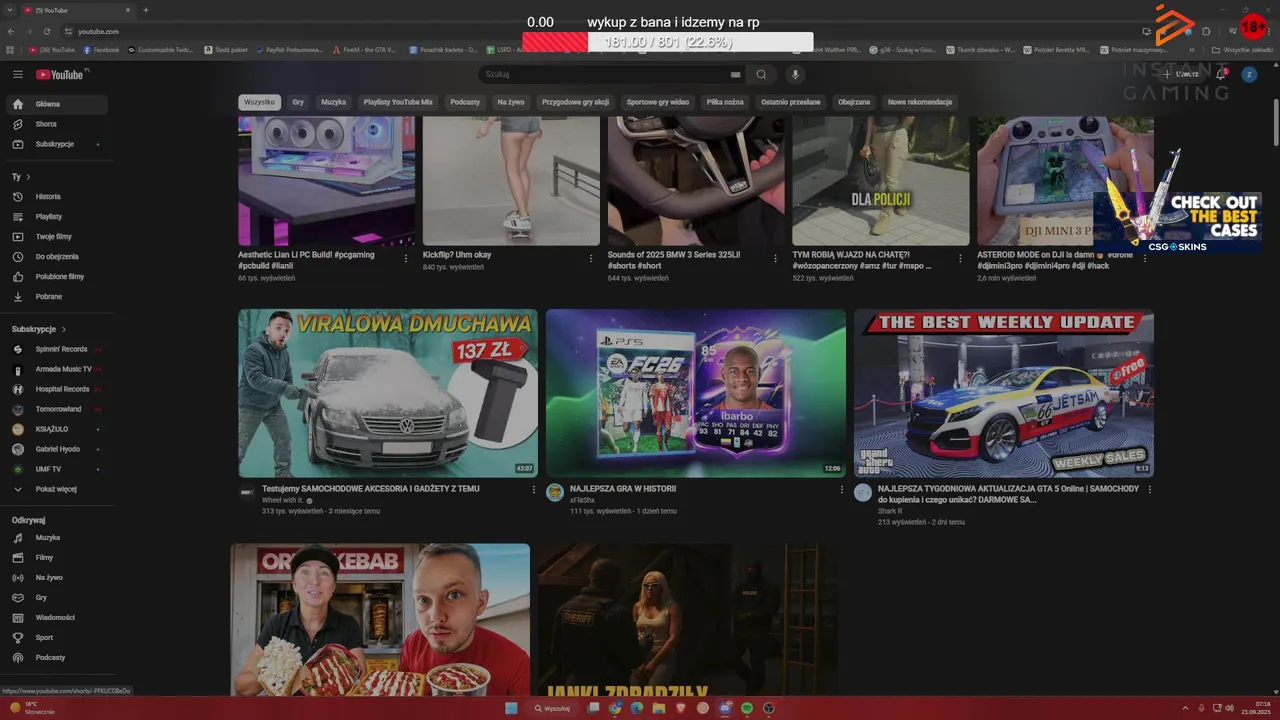
Task: Open the Shark R channel link
Action: click(x=890, y=511)
